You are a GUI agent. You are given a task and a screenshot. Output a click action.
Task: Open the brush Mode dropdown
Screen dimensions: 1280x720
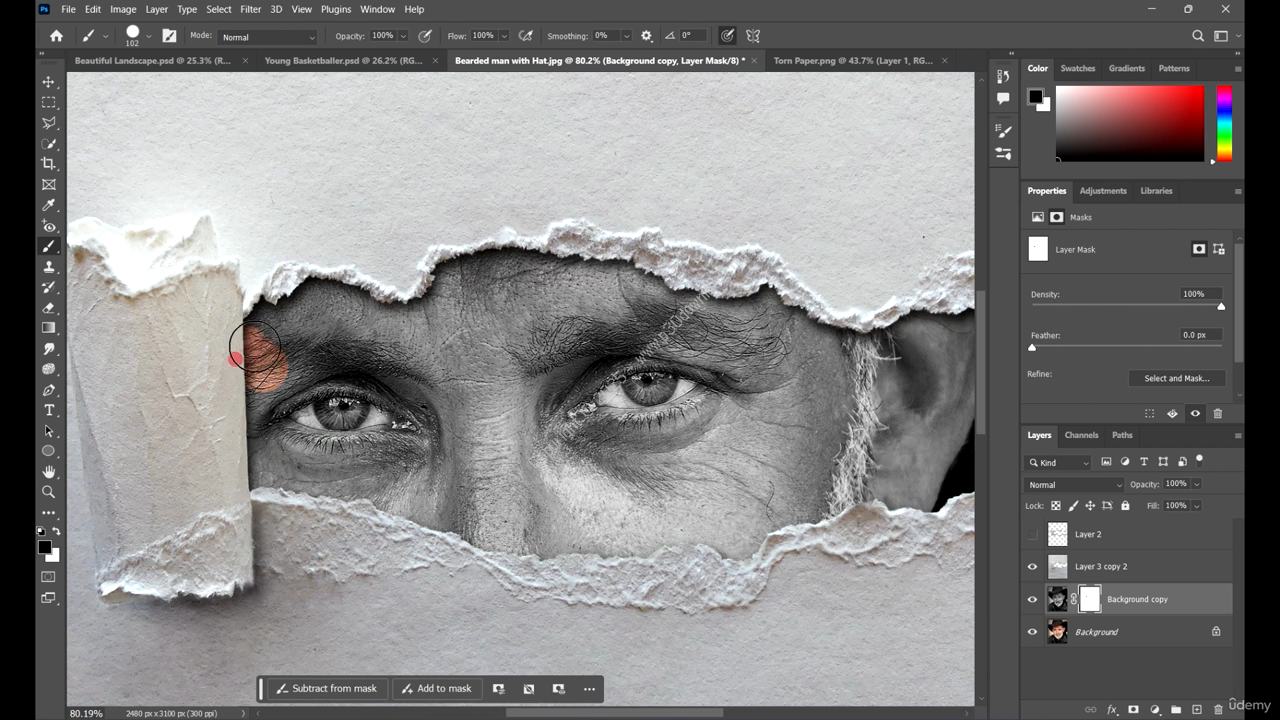click(x=267, y=37)
